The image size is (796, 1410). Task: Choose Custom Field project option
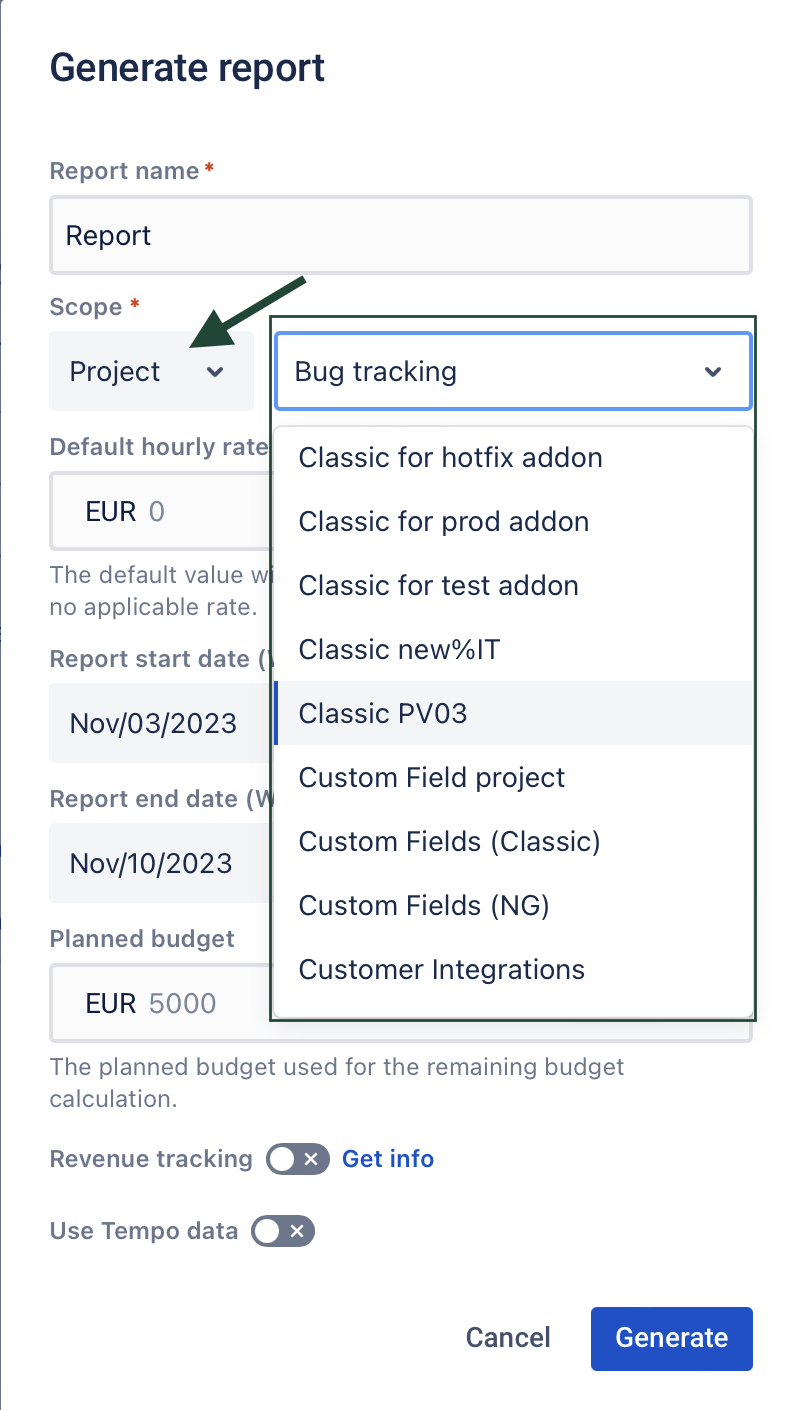(432, 778)
